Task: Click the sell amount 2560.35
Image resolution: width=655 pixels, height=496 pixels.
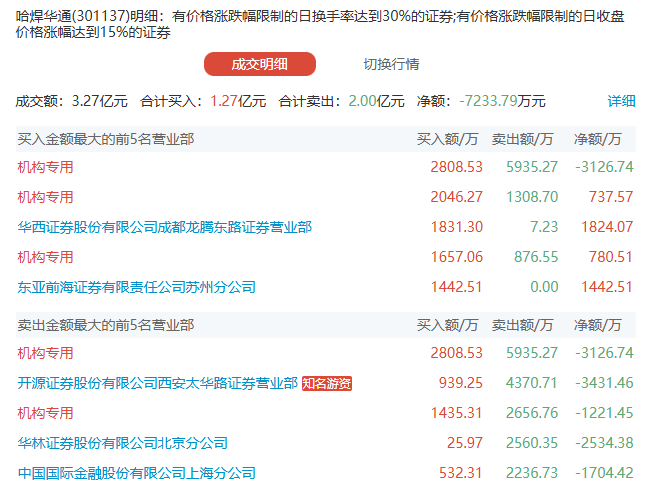Action: click(532, 443)
